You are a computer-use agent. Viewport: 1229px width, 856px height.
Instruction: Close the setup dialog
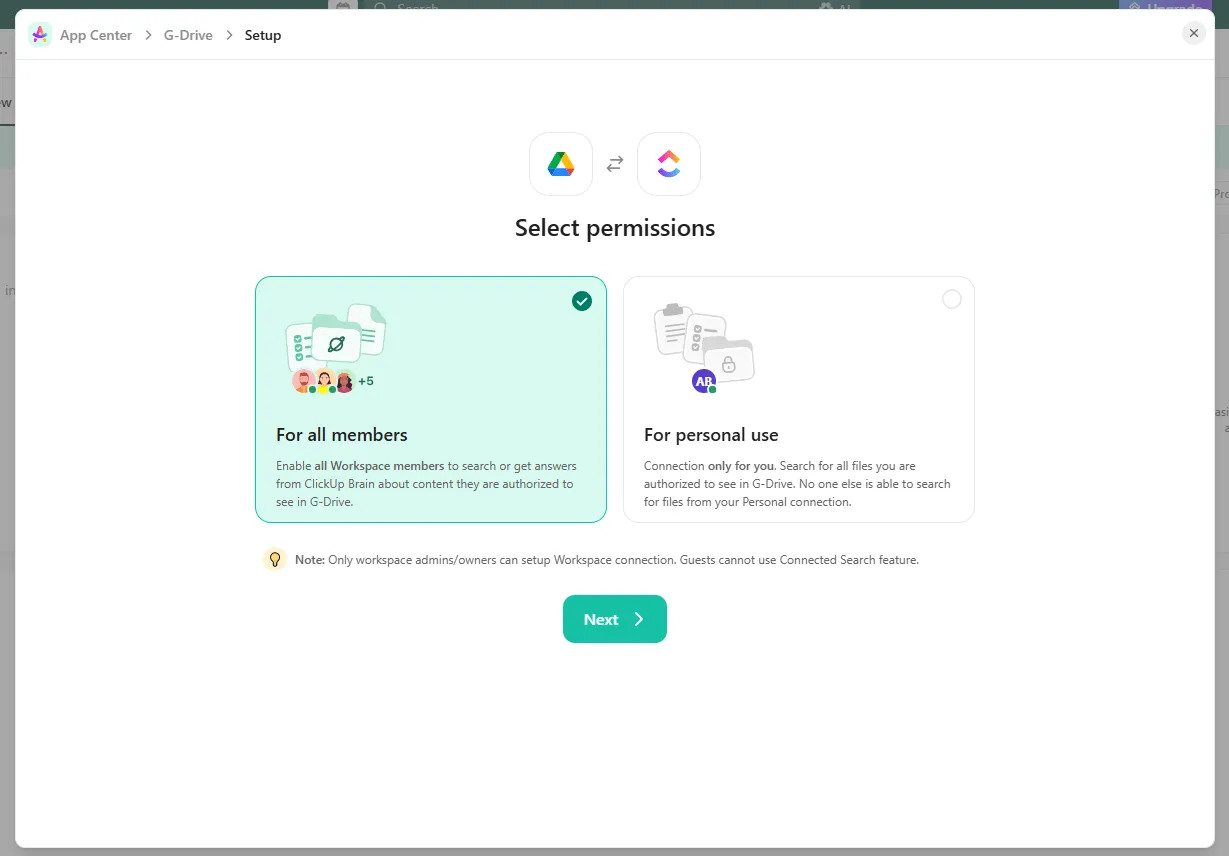[1194, 33]
